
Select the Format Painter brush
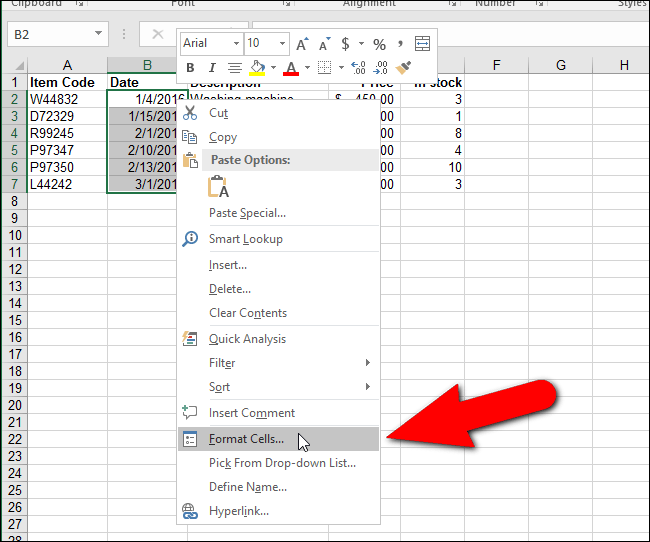click(x=403, y=67)
